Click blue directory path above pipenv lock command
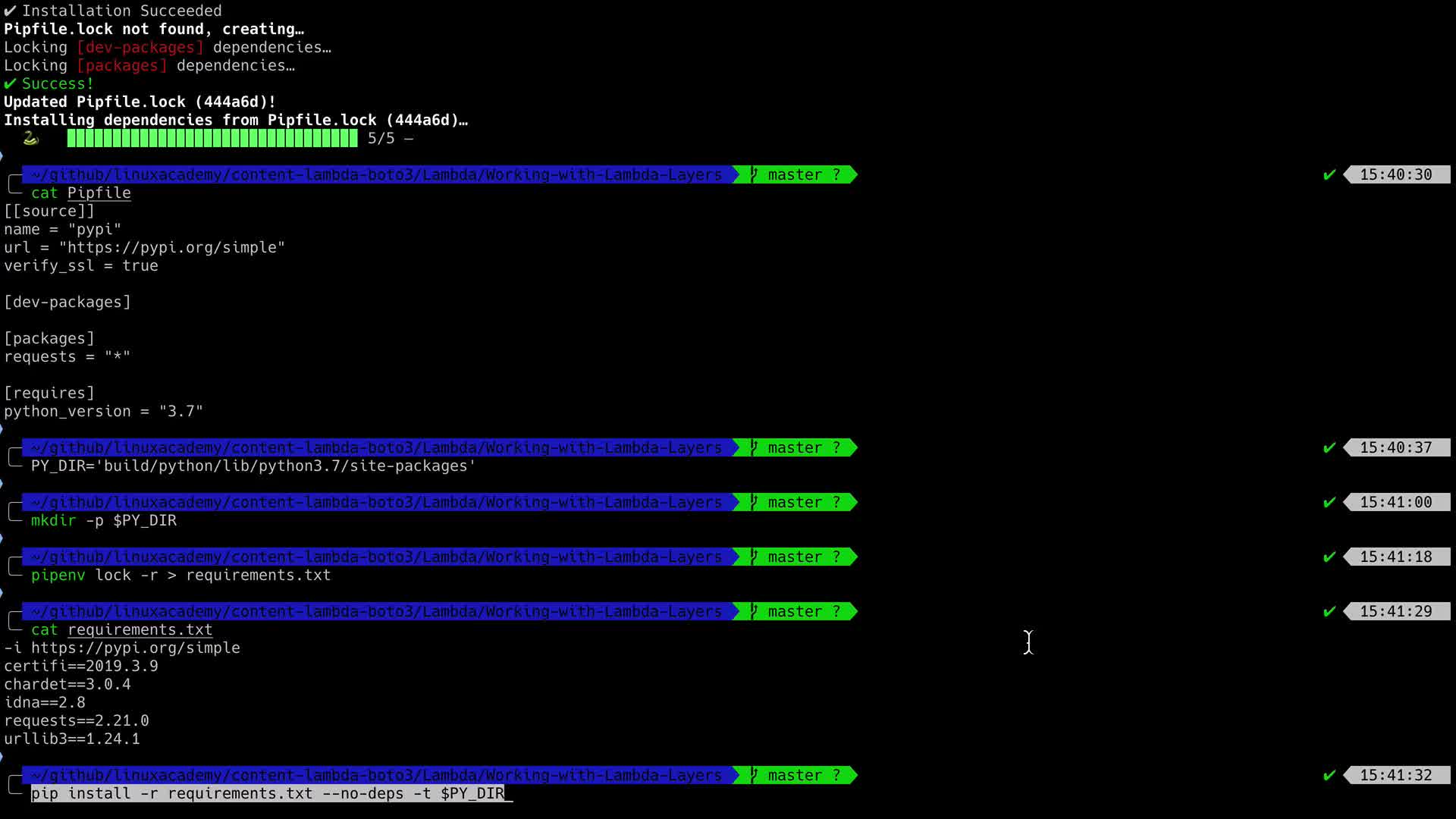This screenshot has width=1456, height=819. [x=377, y=557]
